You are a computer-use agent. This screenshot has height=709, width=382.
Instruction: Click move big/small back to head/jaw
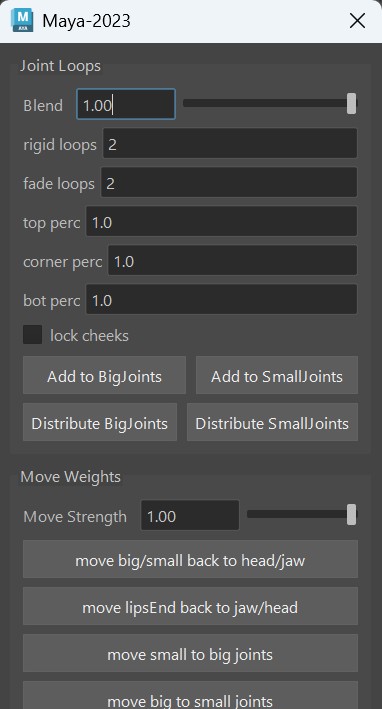coord(190,559)
